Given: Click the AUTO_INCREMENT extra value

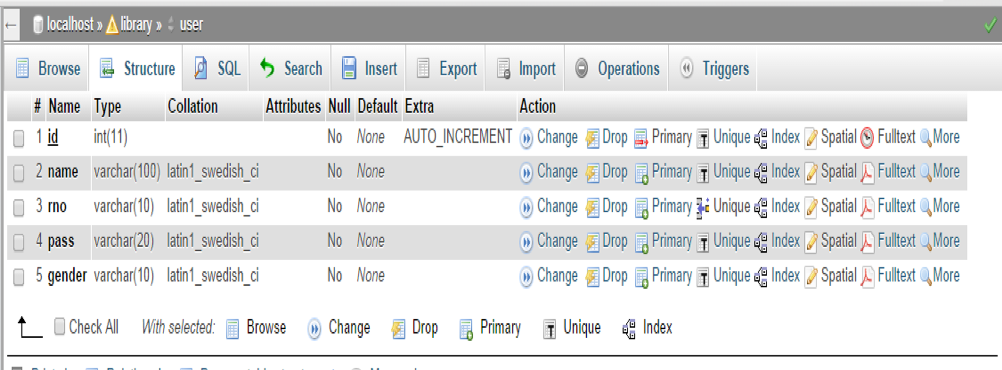Looking at the screenshot, I should (458, 136).
